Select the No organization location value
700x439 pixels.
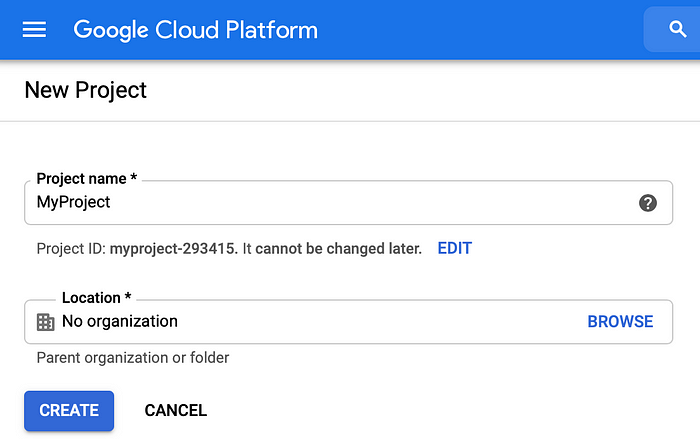[120, 322]
